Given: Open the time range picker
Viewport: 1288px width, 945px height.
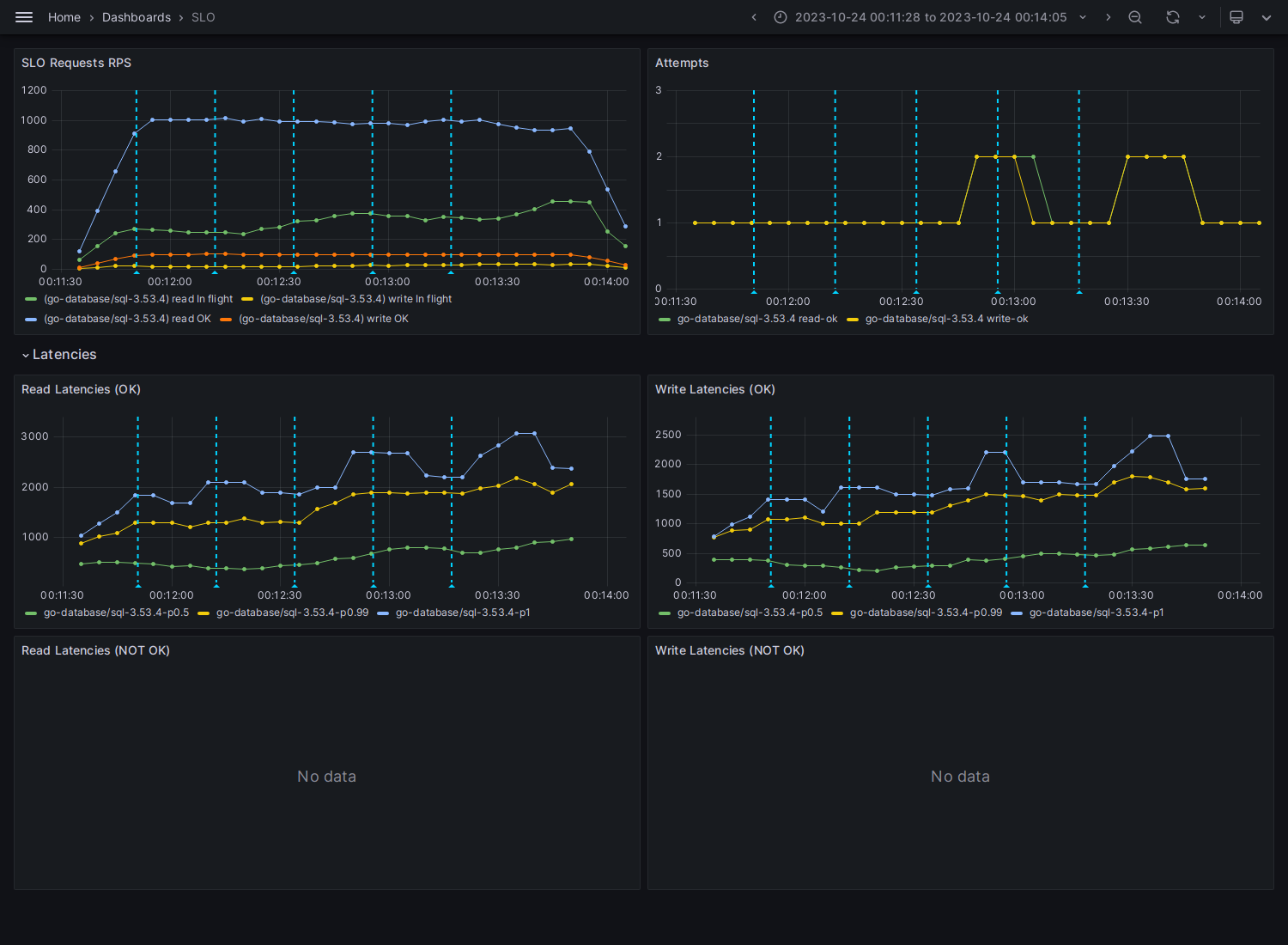Looking at the screenshot, I should pos(931,17).
